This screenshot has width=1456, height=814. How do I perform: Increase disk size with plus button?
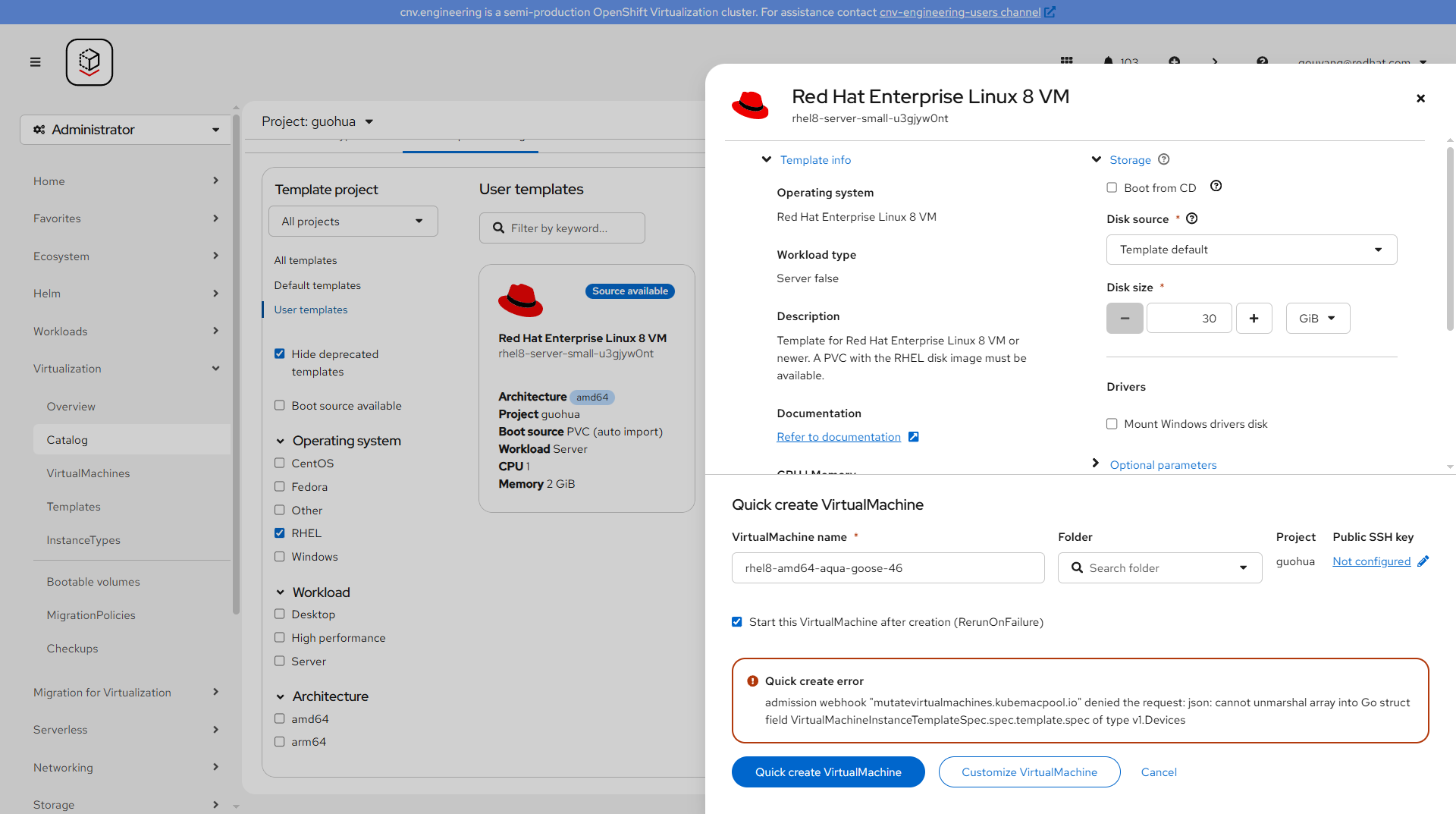click(1254, 319)
